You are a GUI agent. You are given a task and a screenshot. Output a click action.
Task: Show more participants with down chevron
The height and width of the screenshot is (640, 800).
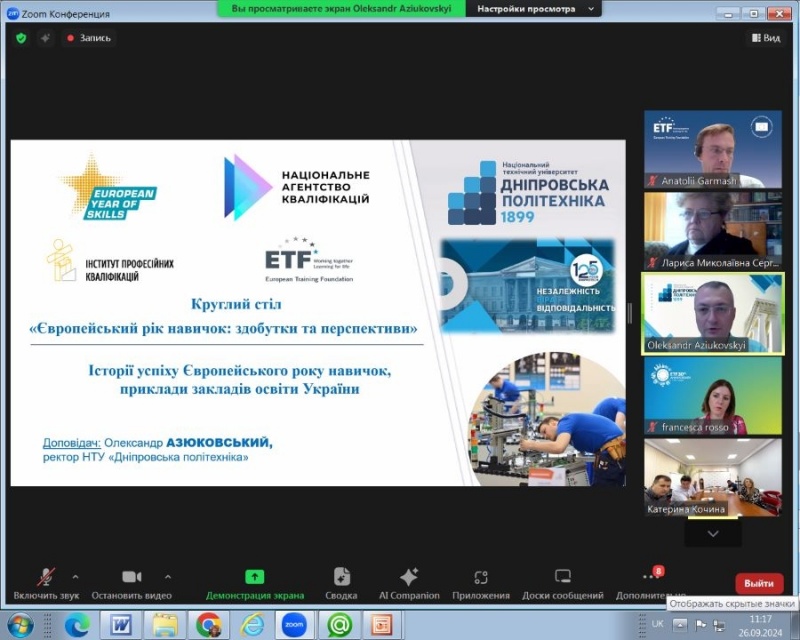(712, 534)
